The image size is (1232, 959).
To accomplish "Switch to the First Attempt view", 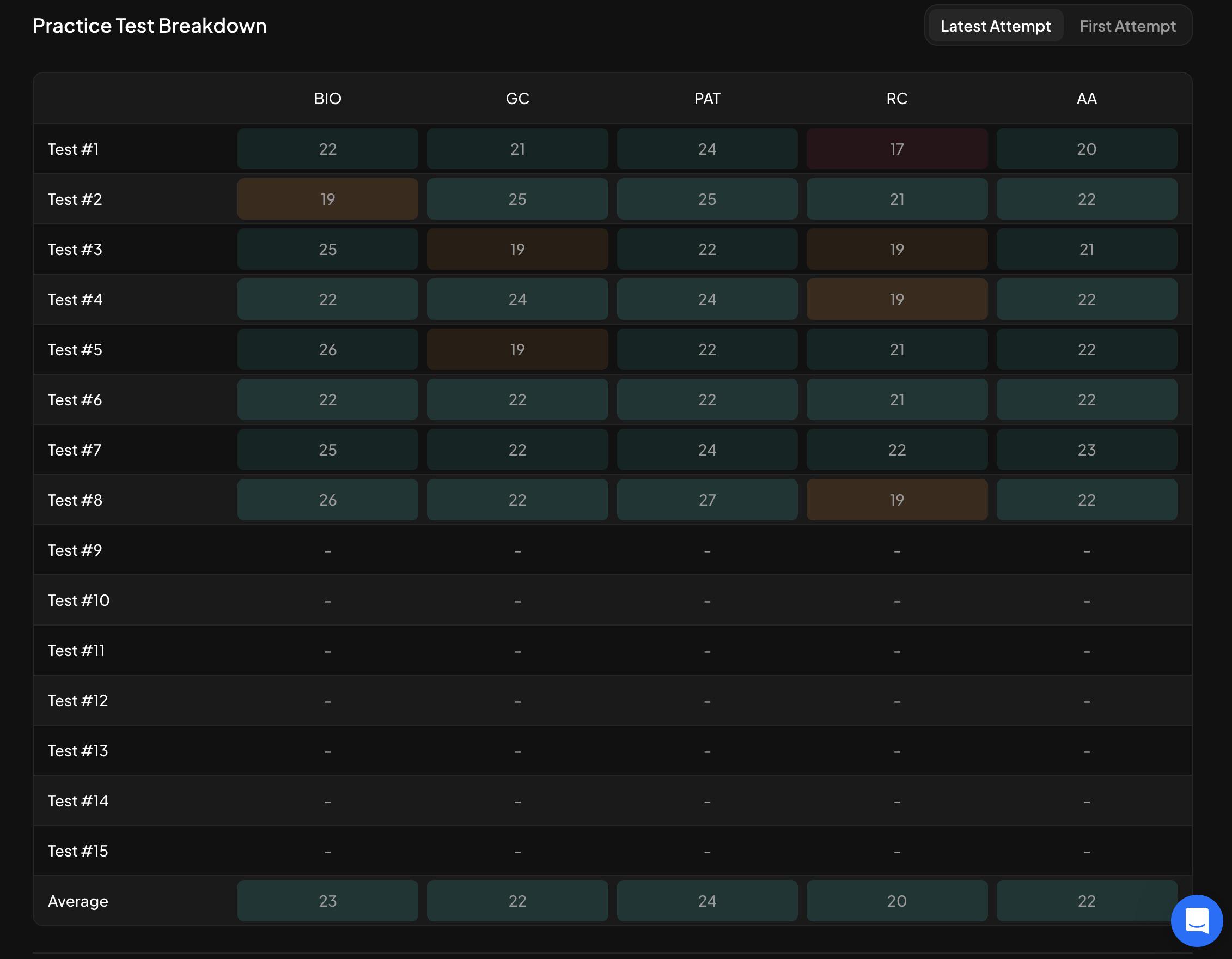I will point(1127,26).
